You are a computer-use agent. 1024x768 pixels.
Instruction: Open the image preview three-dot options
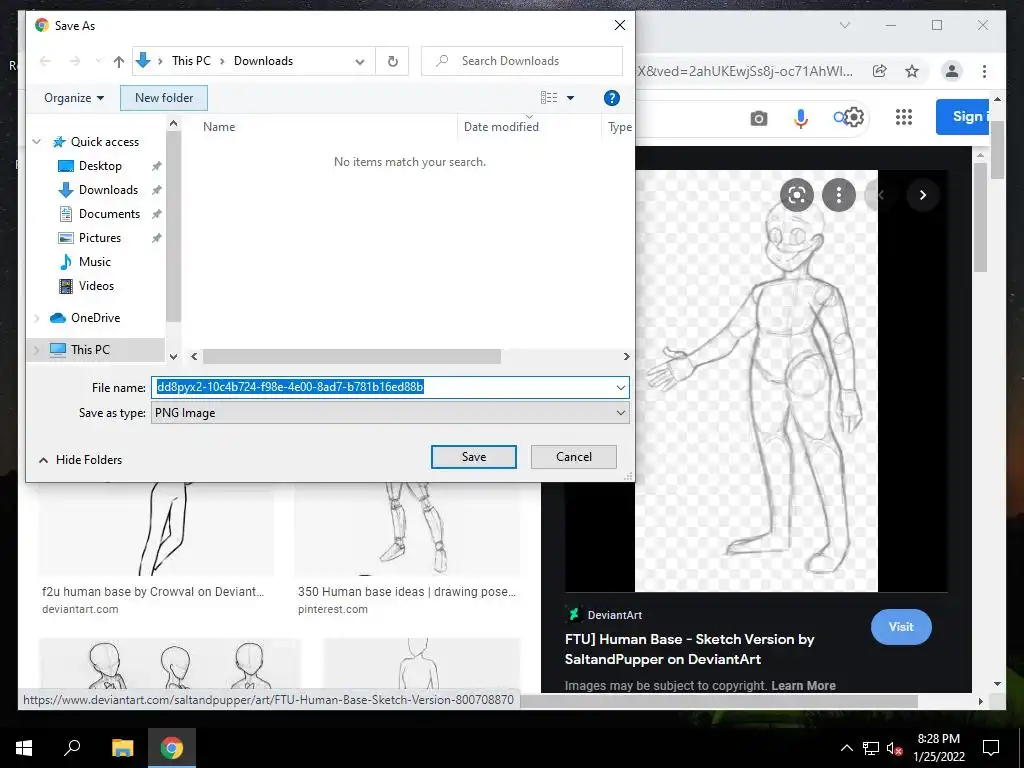click(x=839, y=195)
